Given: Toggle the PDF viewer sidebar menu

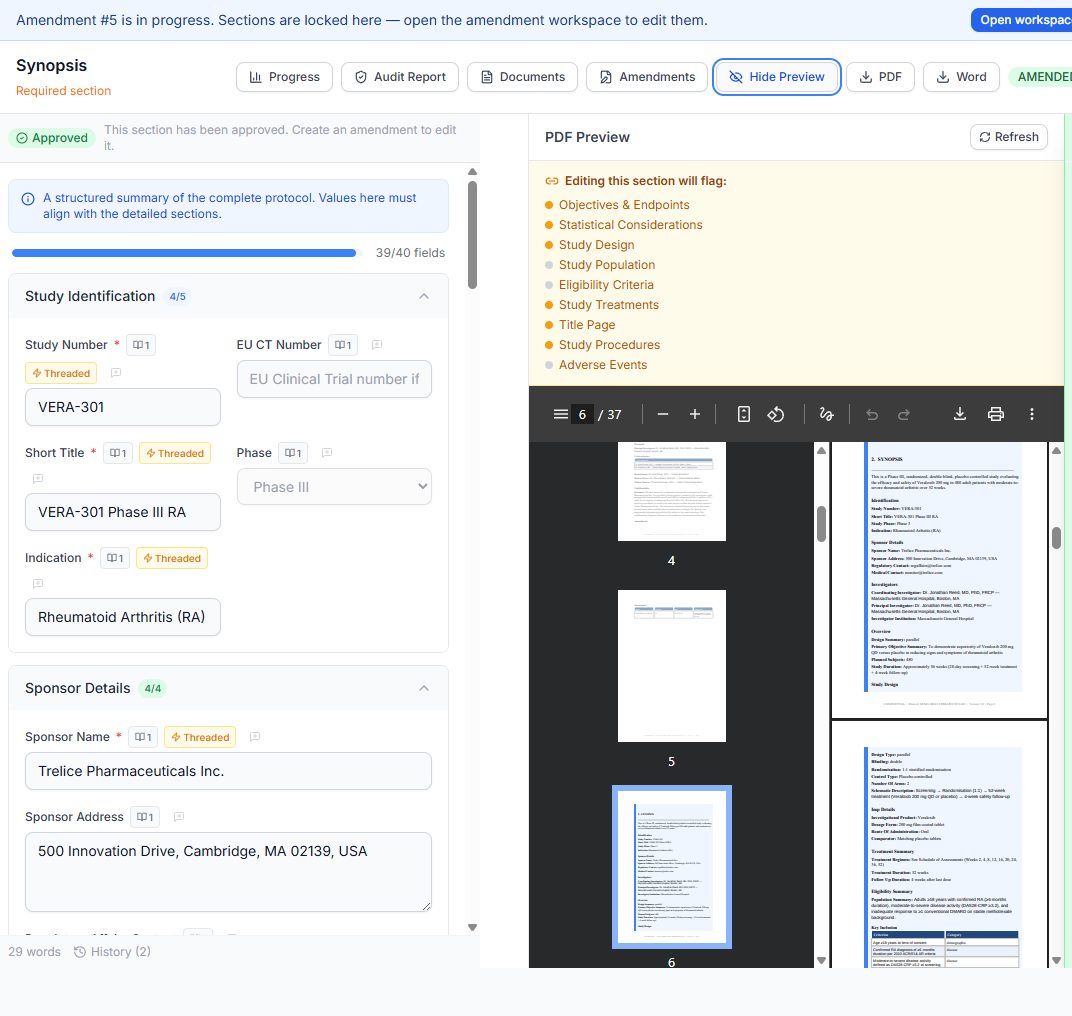Looking at the screenshot, I should coord(561,414).
